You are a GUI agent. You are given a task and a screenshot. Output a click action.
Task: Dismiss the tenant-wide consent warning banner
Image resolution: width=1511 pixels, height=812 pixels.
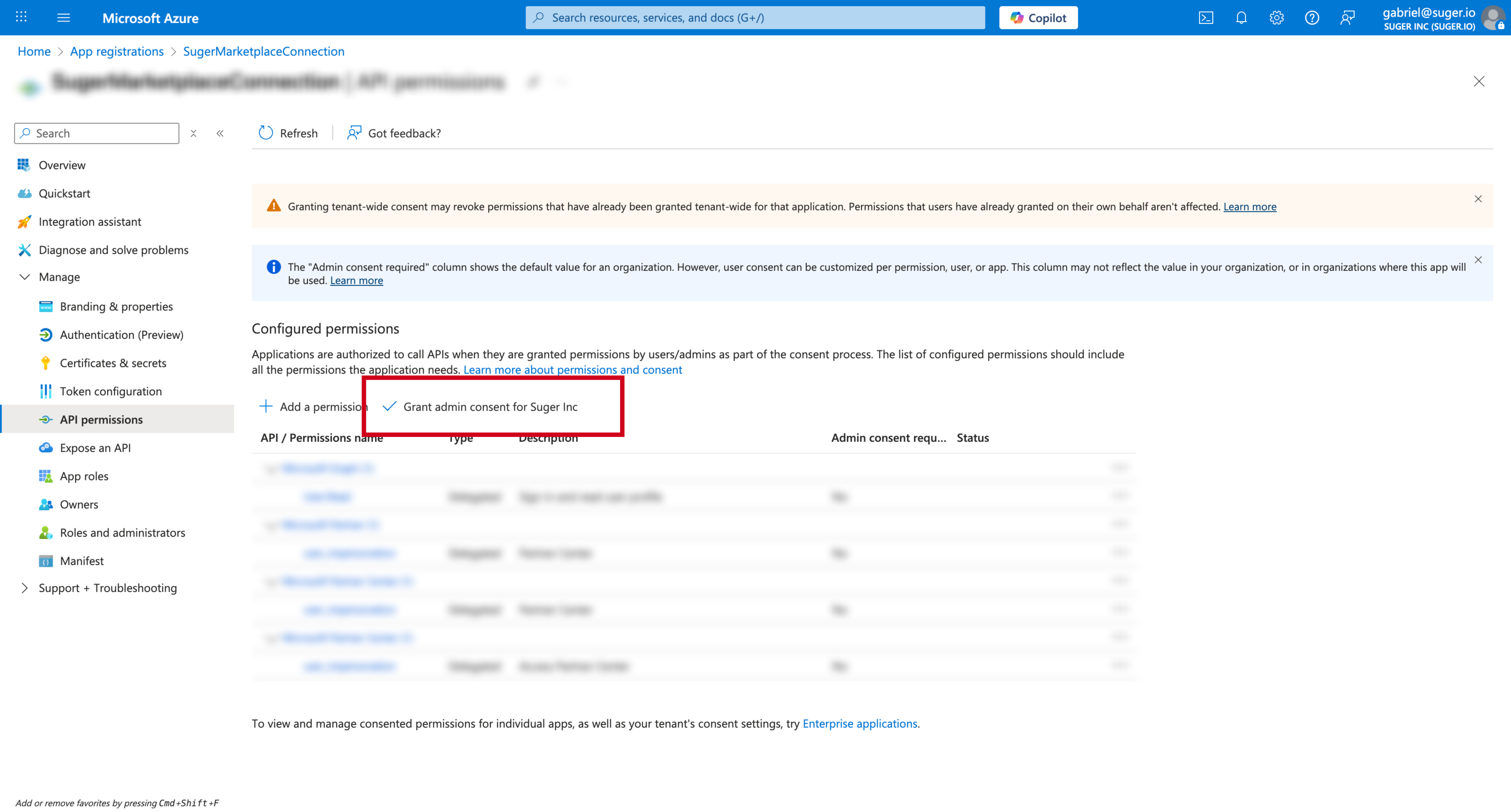pos(1478,199)
